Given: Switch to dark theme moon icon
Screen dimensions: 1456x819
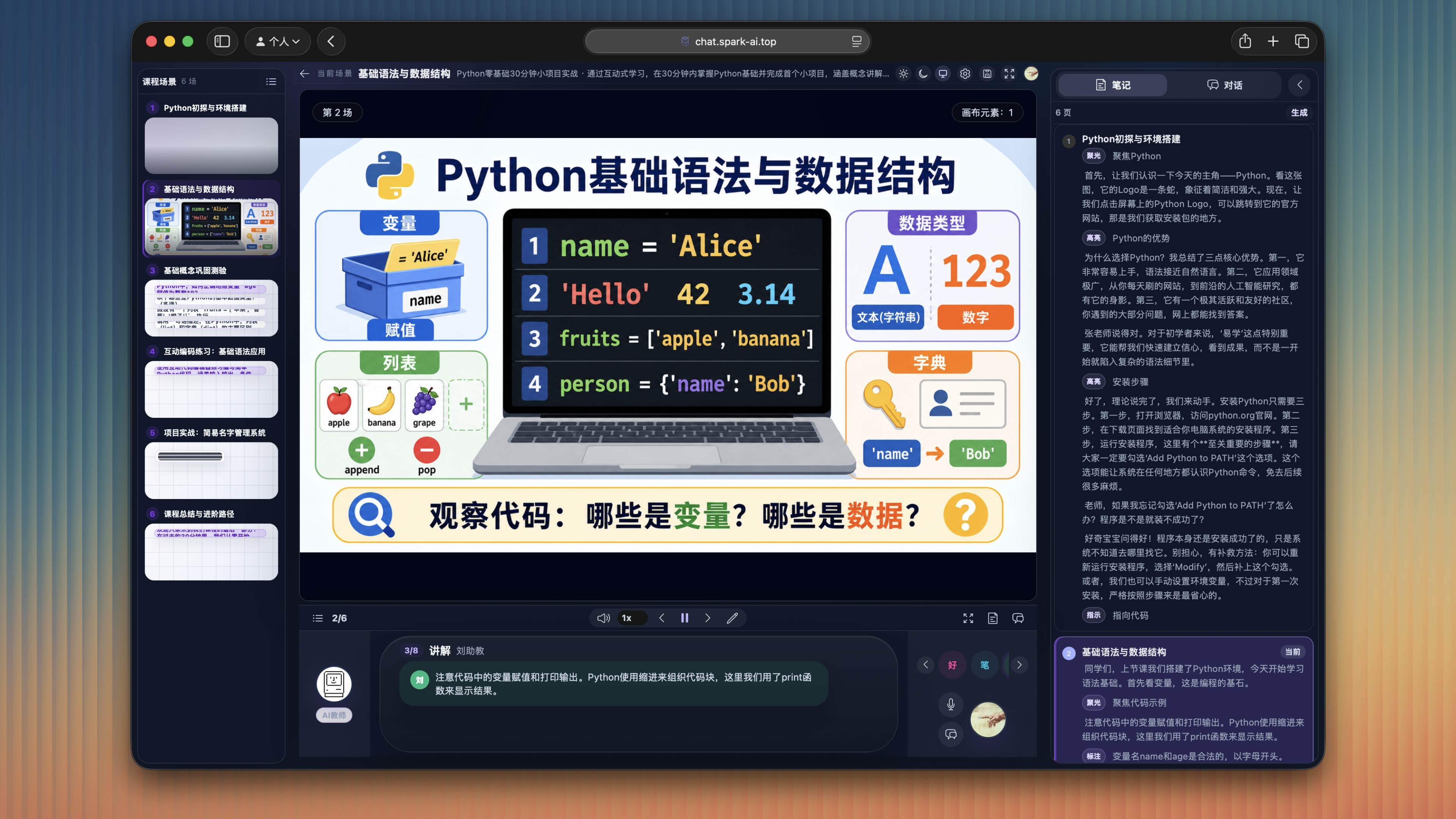Looking at the screenshot, I should [x=923, y=74].
